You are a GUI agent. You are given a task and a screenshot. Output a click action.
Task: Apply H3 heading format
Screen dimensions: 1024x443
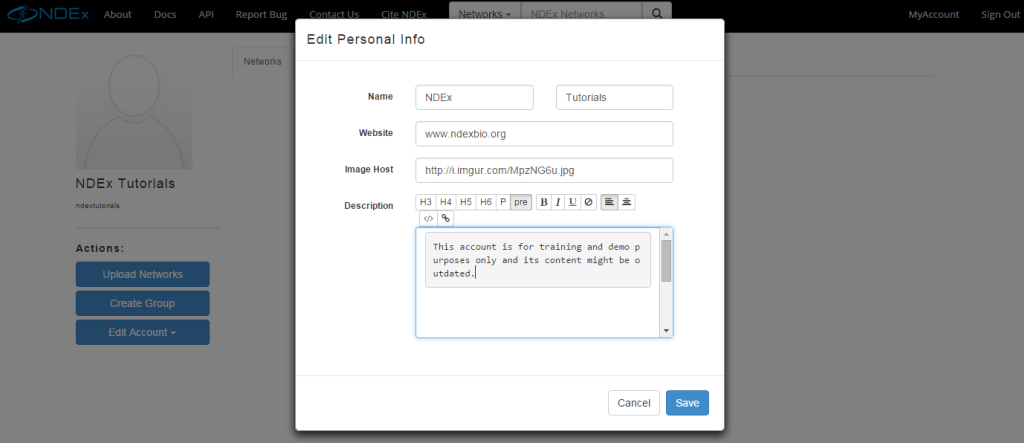coord(426,203)
